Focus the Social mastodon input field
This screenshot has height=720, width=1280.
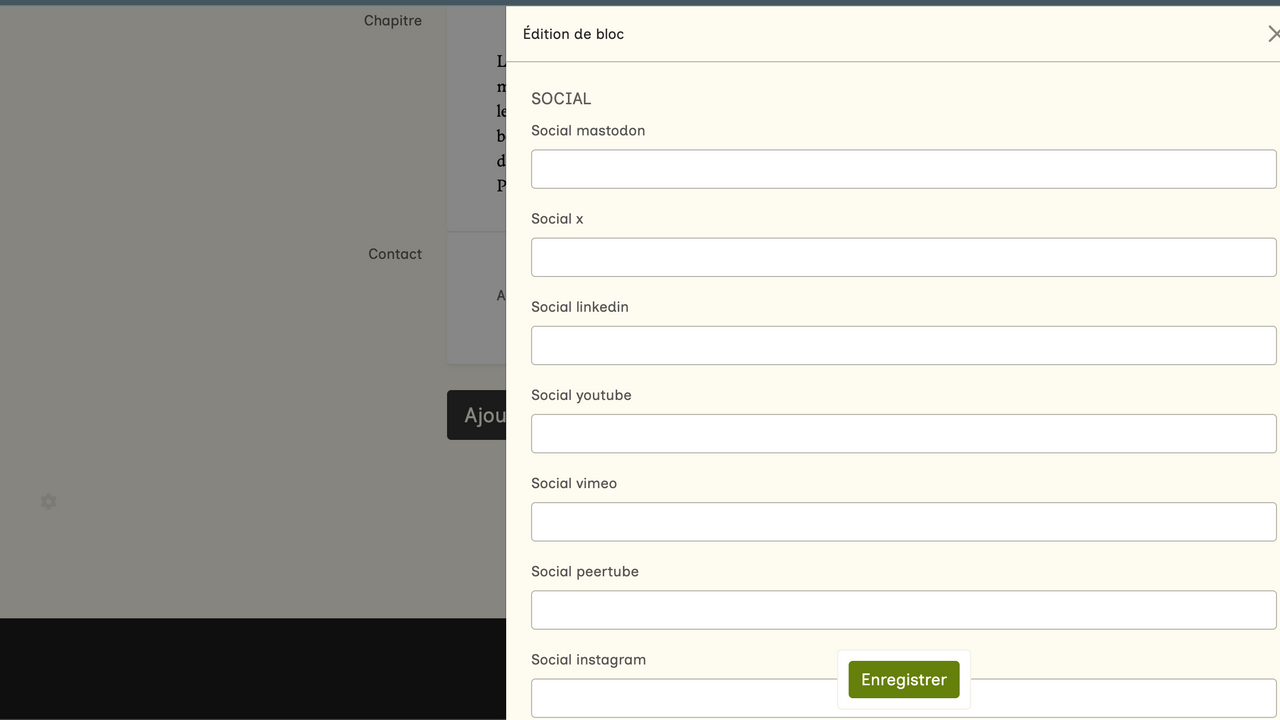(903, 169)
